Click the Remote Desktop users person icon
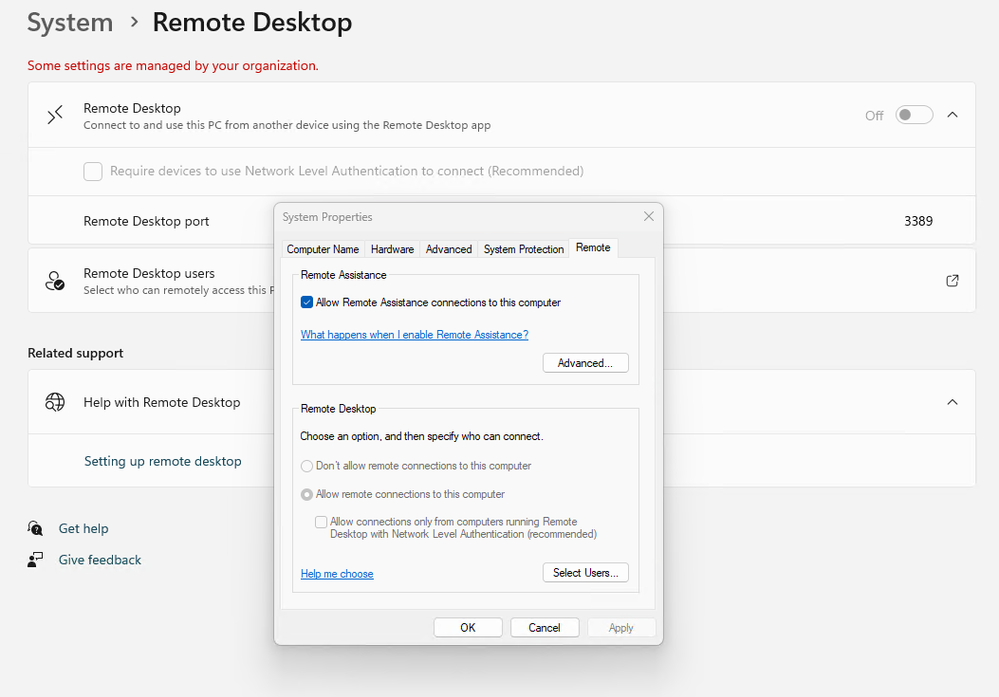 (x=55, y=280)
